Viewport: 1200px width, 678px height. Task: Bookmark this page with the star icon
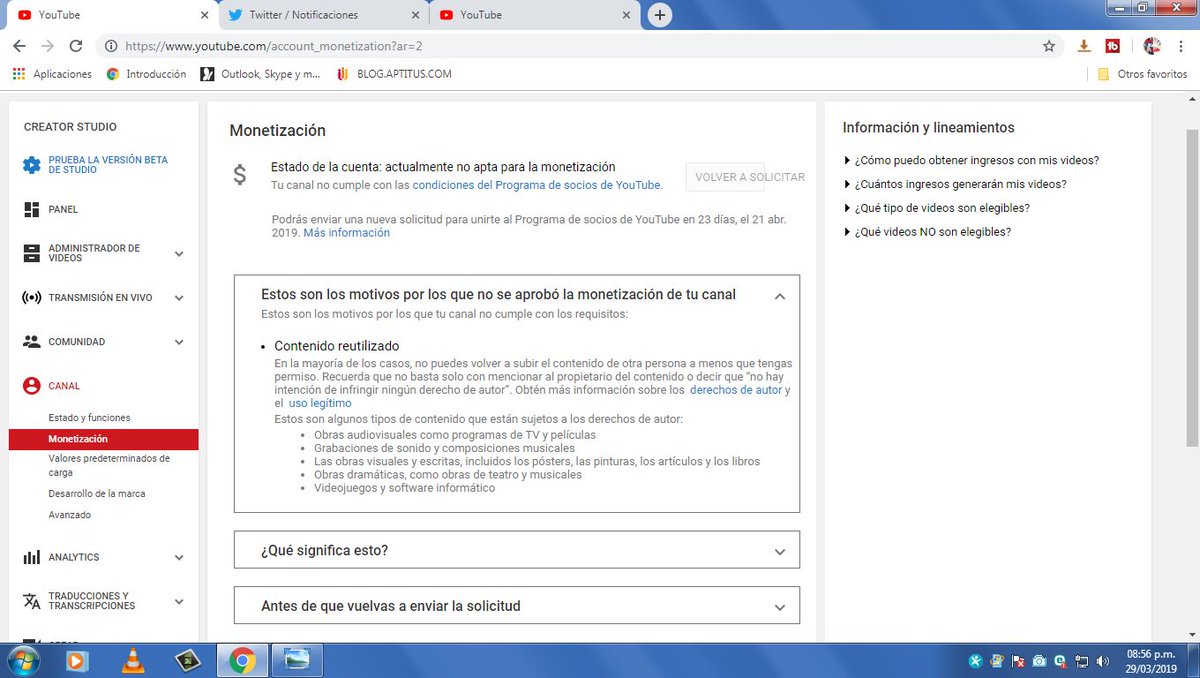point(1049,46)
